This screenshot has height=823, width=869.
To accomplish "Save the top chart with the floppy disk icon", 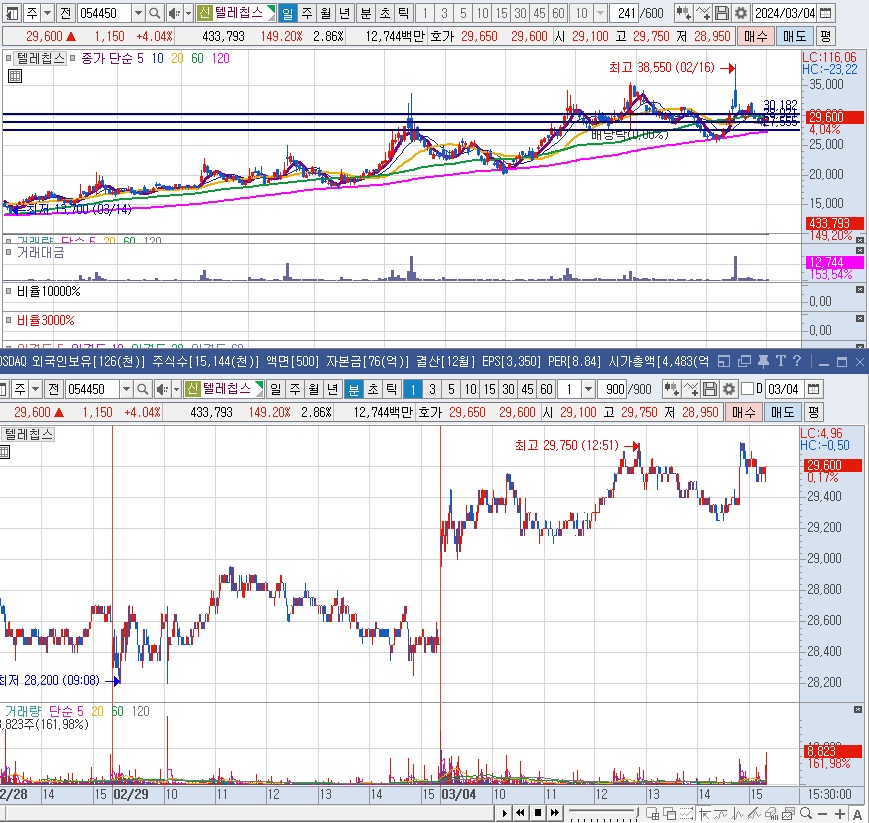I will [x=722, y=13].
